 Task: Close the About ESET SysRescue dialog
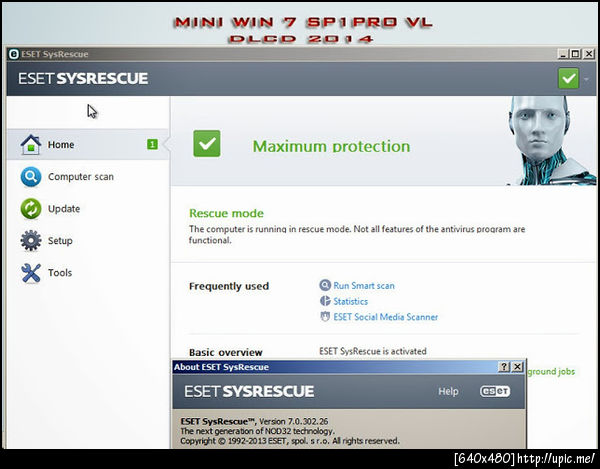pyautogui.click(x=517, y=367)
